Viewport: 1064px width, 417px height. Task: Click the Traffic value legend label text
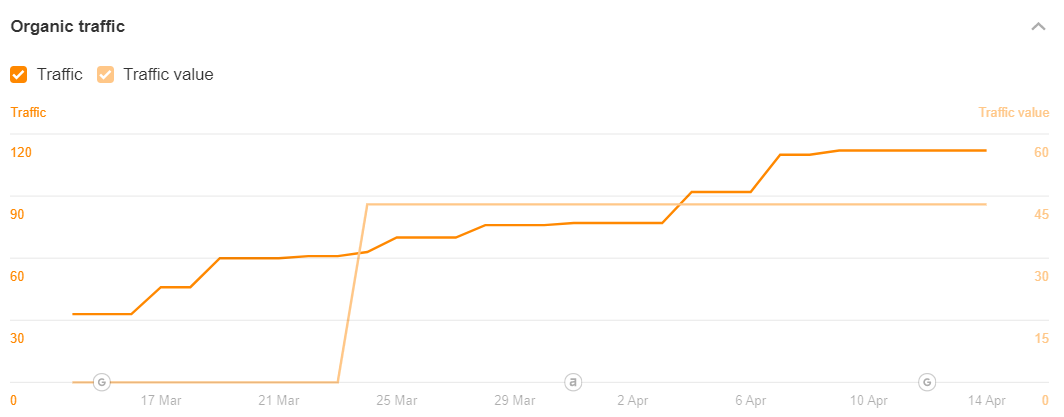click(x=168, y=74)
